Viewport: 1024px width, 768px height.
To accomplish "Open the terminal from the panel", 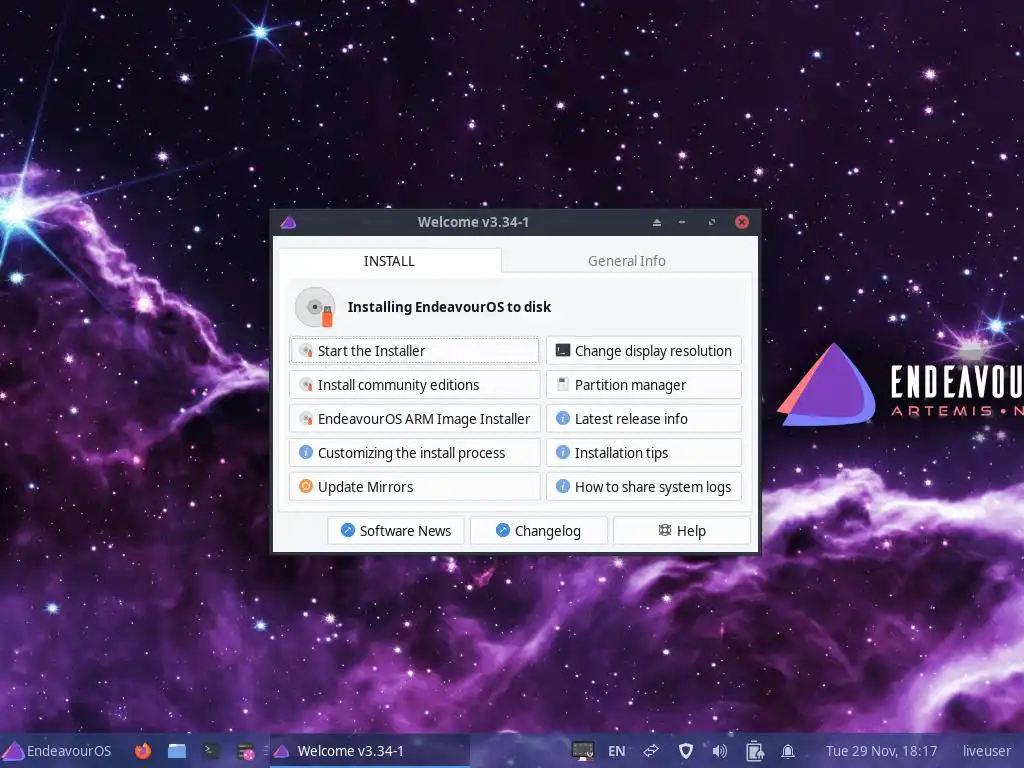I will (x=210, y=750).
